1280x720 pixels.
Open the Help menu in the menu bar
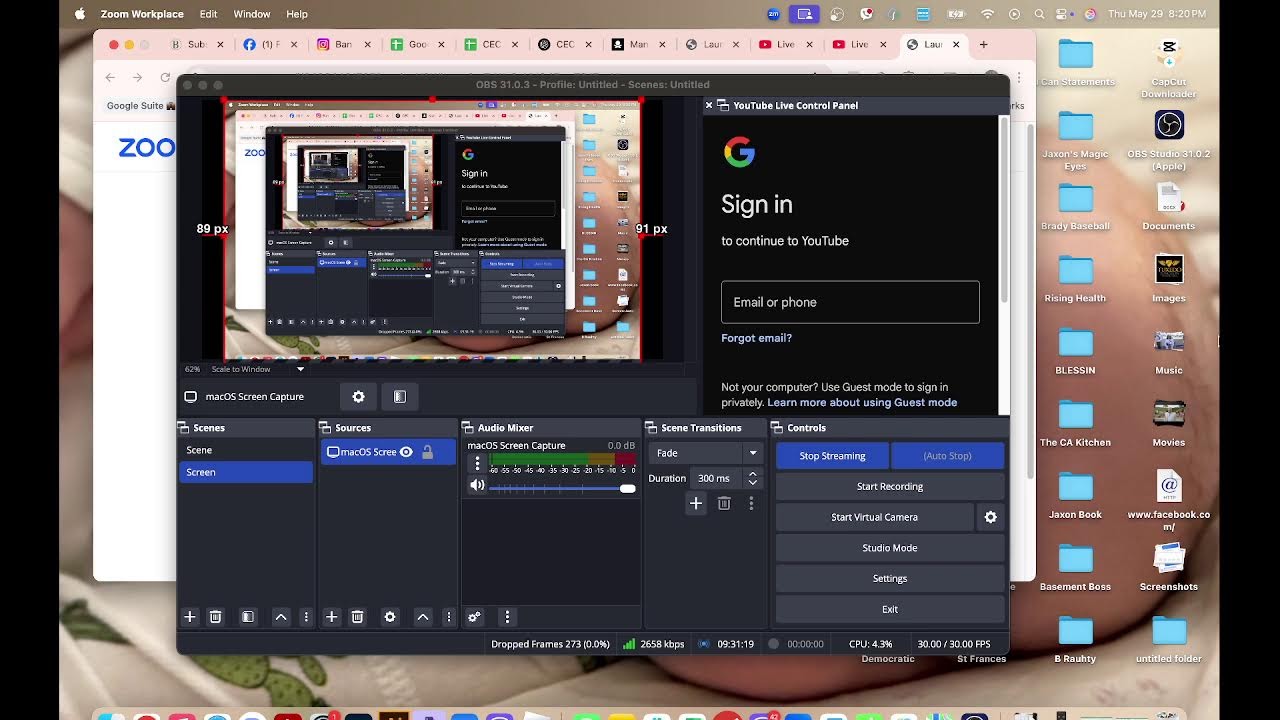(x=297, y=14)
